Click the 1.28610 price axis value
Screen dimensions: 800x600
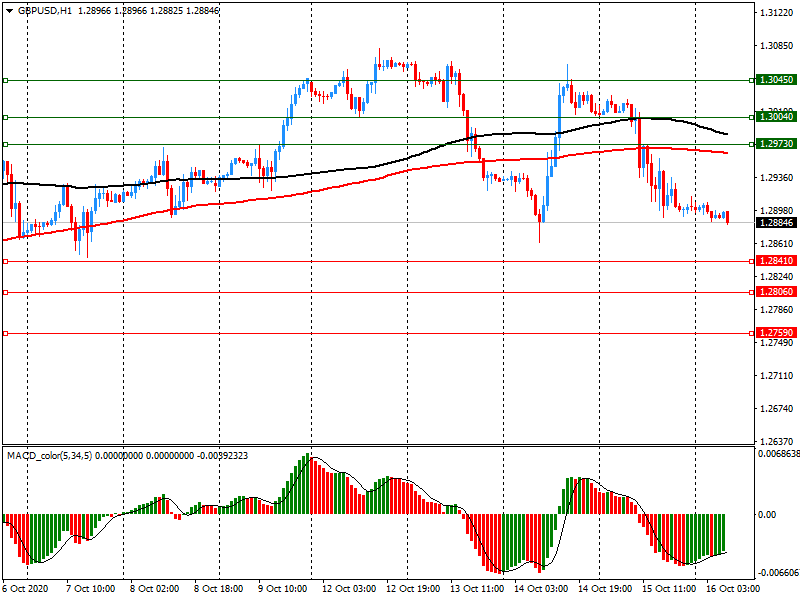777,244
